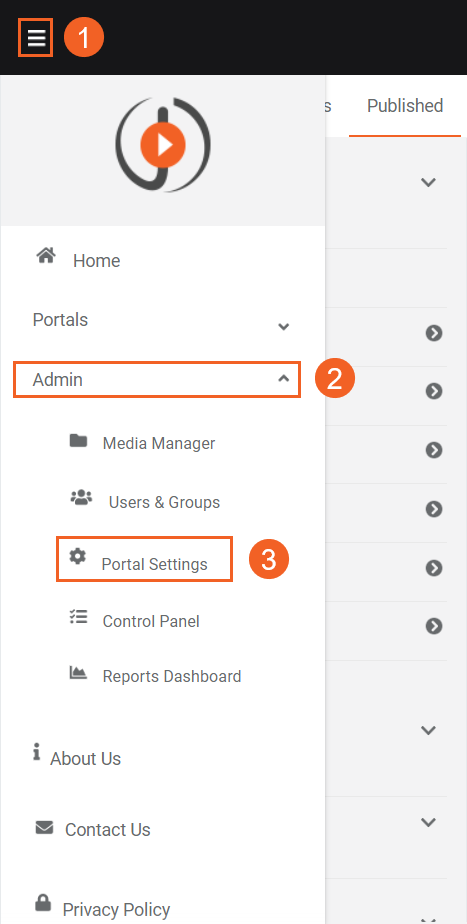Collapse the Admin submenu chevron

click(x=284, y=378)
